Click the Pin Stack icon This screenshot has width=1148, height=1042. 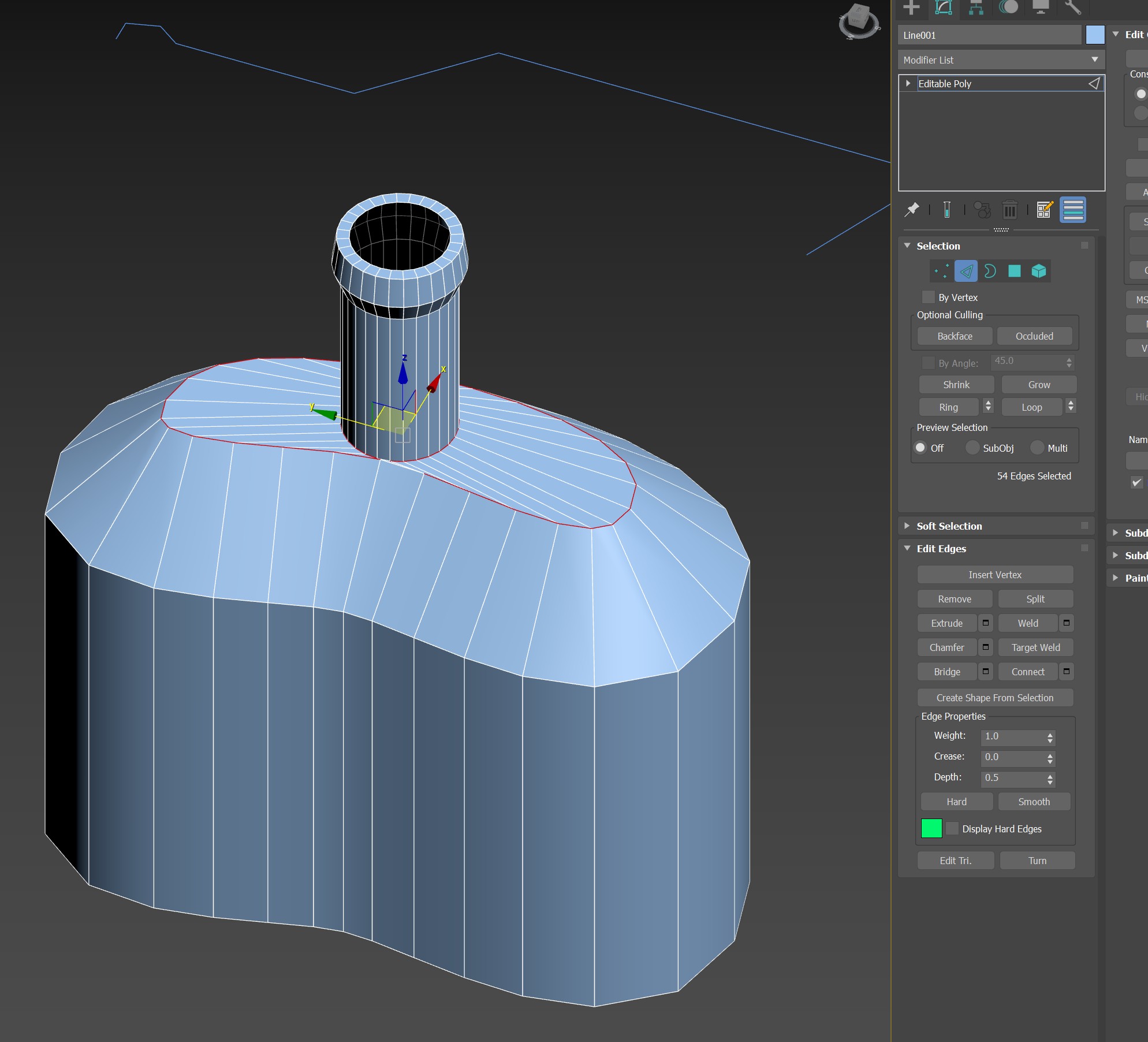pos(912,210)
